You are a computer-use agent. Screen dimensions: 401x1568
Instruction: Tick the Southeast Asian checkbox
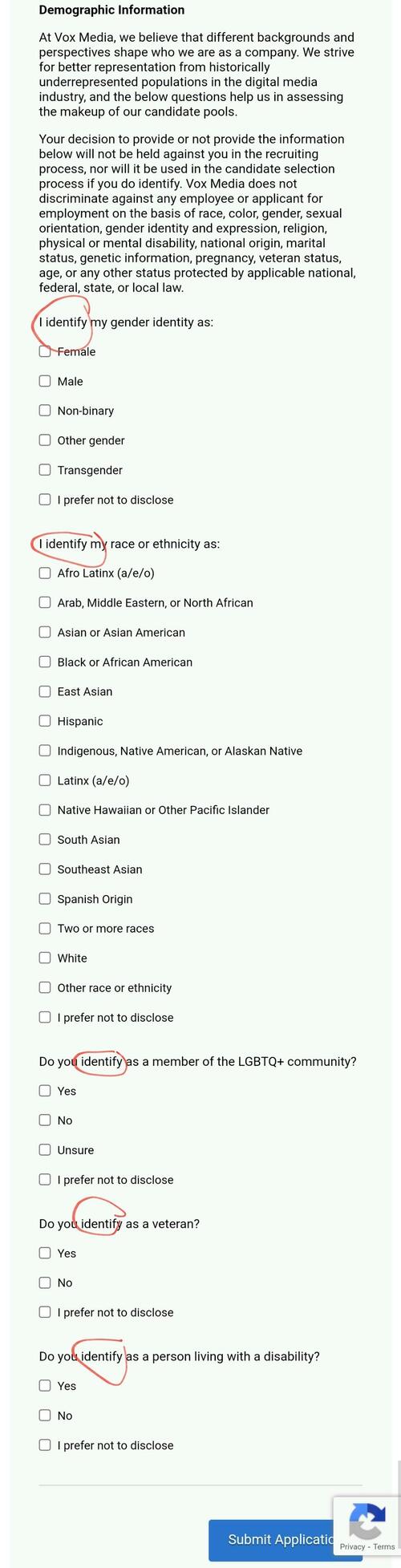pyautogui.click(x=45, y=869)
